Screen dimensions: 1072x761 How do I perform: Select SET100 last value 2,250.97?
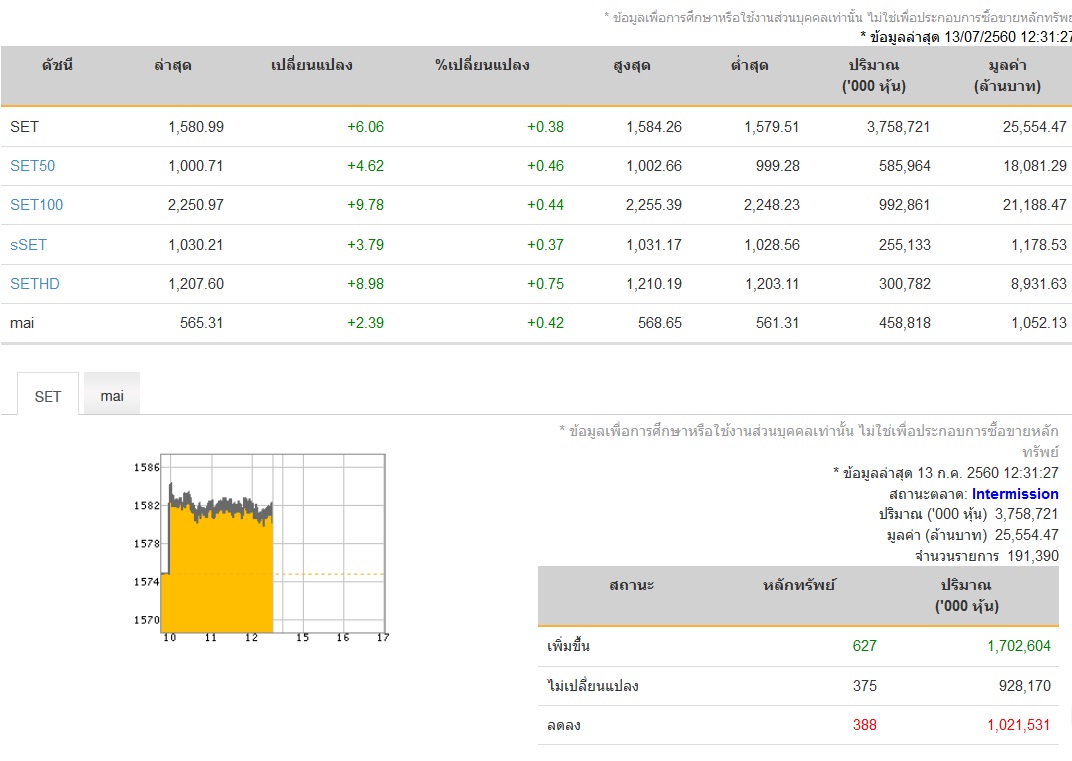coord(196,204)
